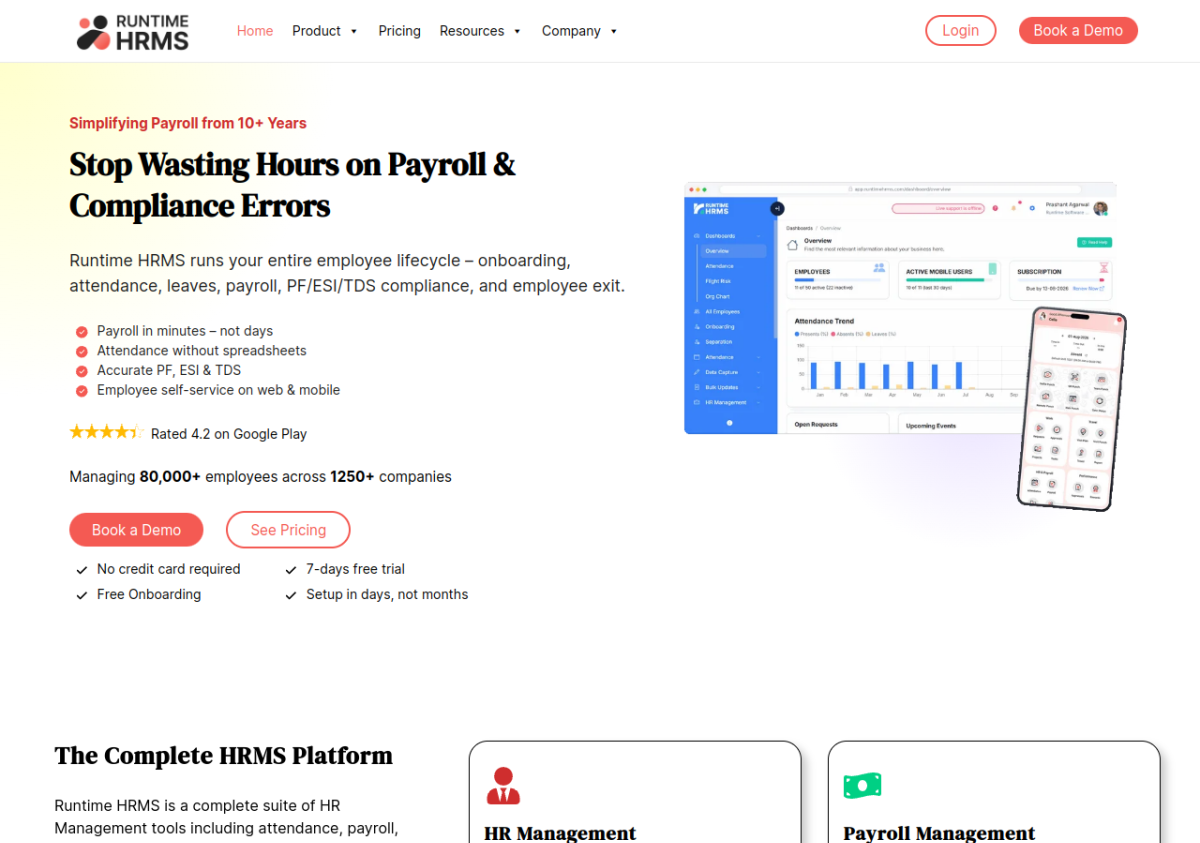The height and width of the screenshot is (843, 1200).
Task: Open the Home menu item
Action: [255, 31]
